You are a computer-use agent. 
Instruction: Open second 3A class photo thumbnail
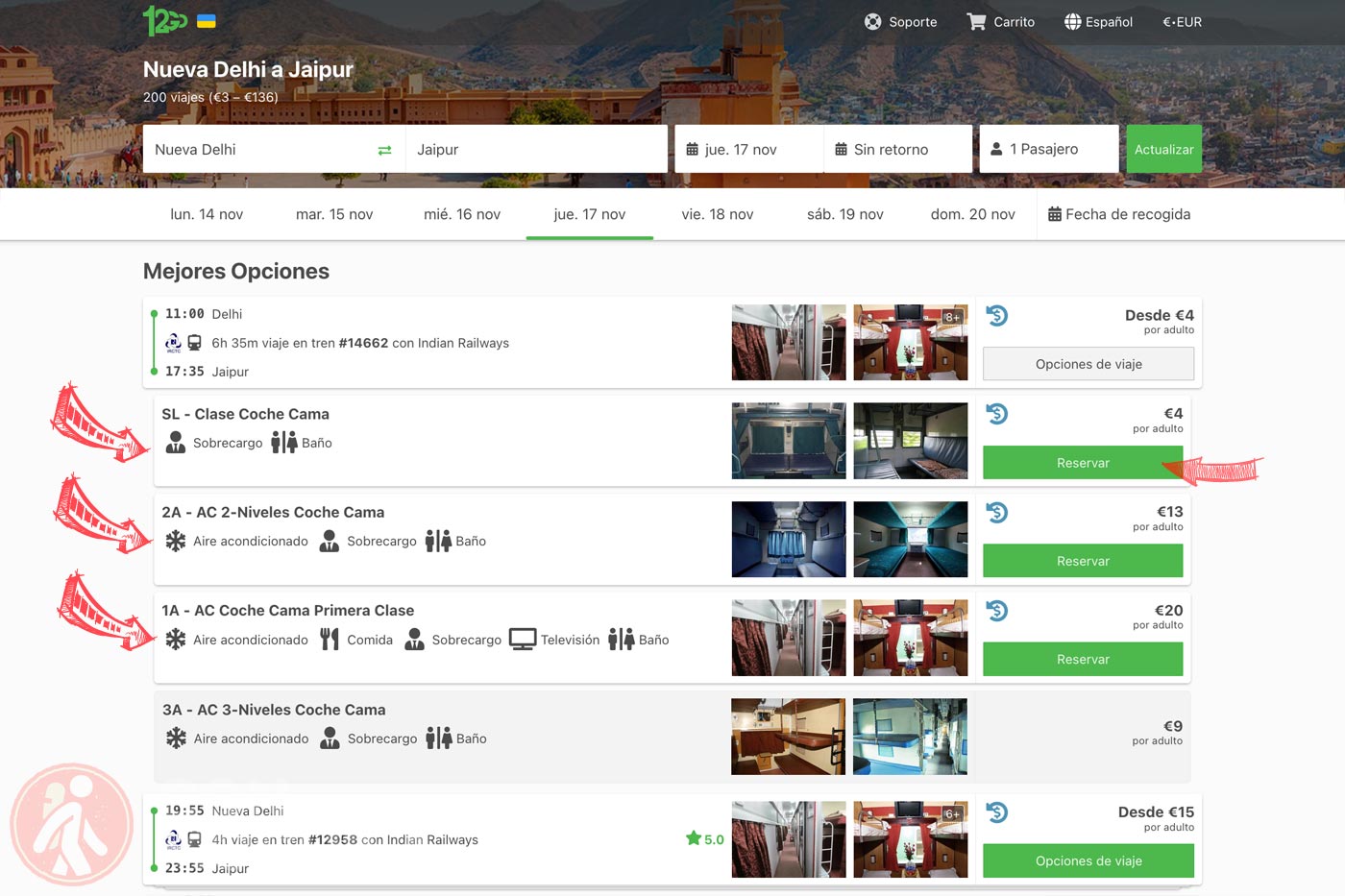[x=911, y=737]
